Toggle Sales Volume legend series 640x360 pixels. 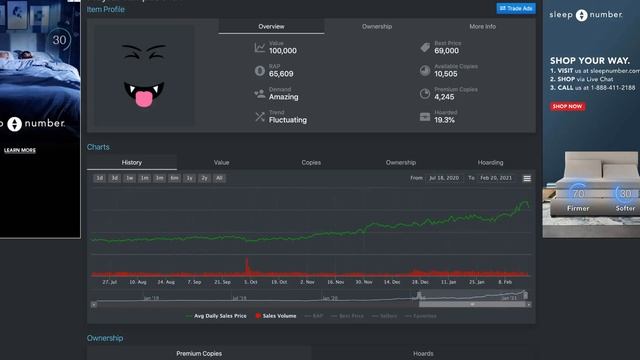[276, 316]
